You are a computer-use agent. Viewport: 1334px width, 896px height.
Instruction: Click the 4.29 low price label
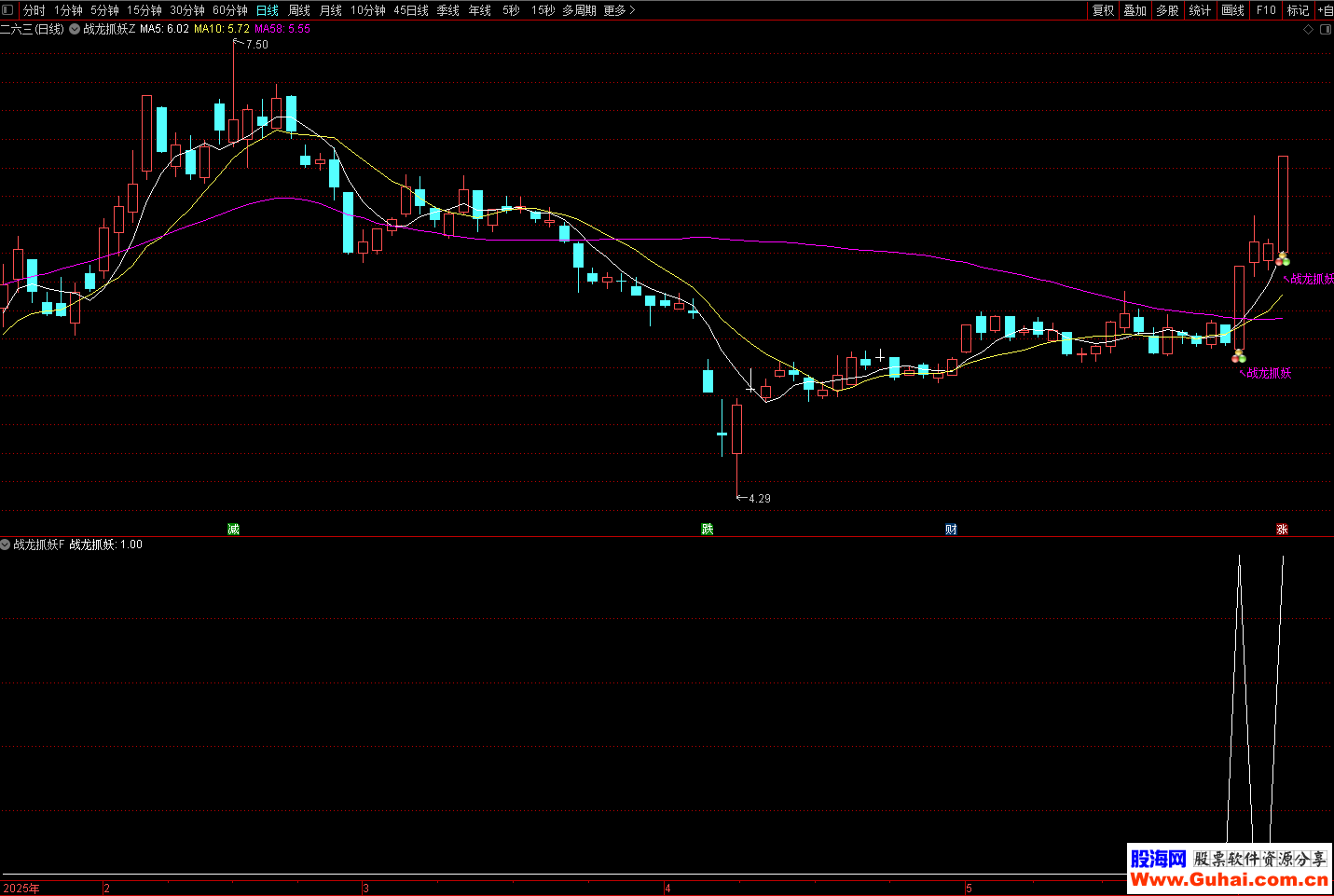pyautogui.click(x=760, y=499)
